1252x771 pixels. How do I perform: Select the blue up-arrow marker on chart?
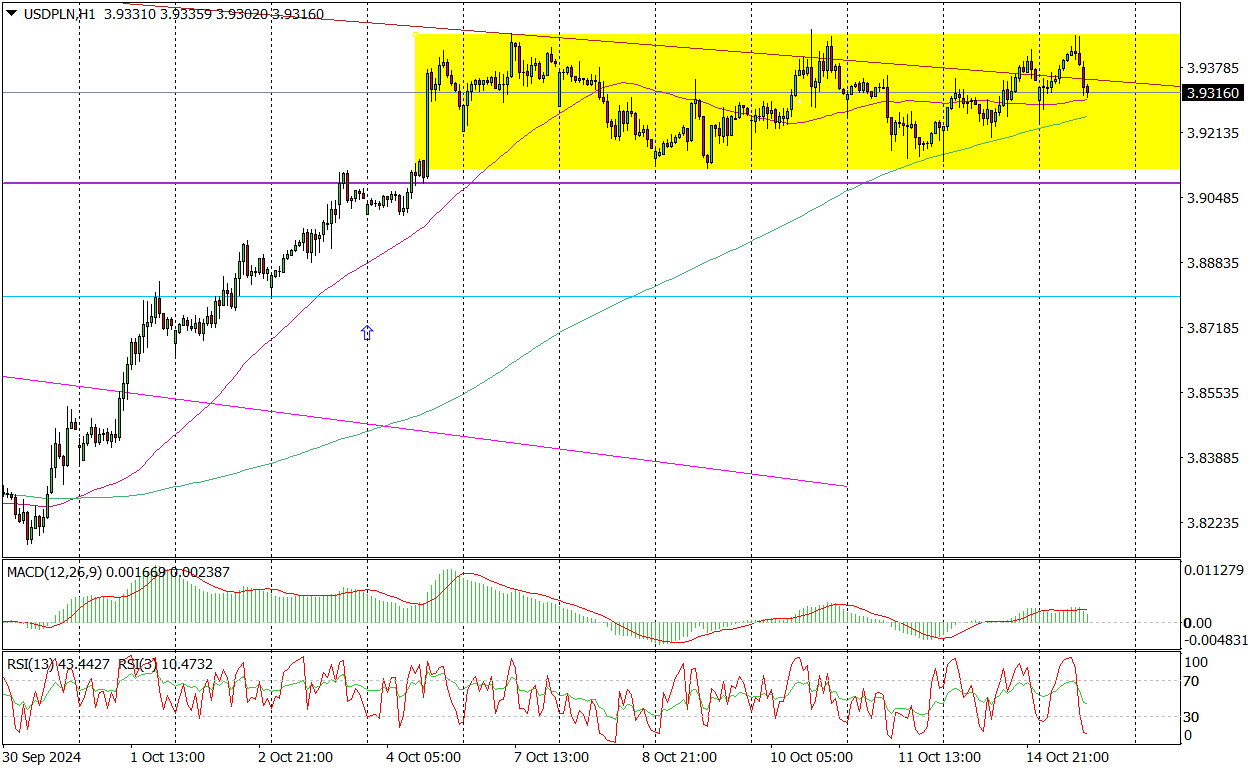[367, 332]
